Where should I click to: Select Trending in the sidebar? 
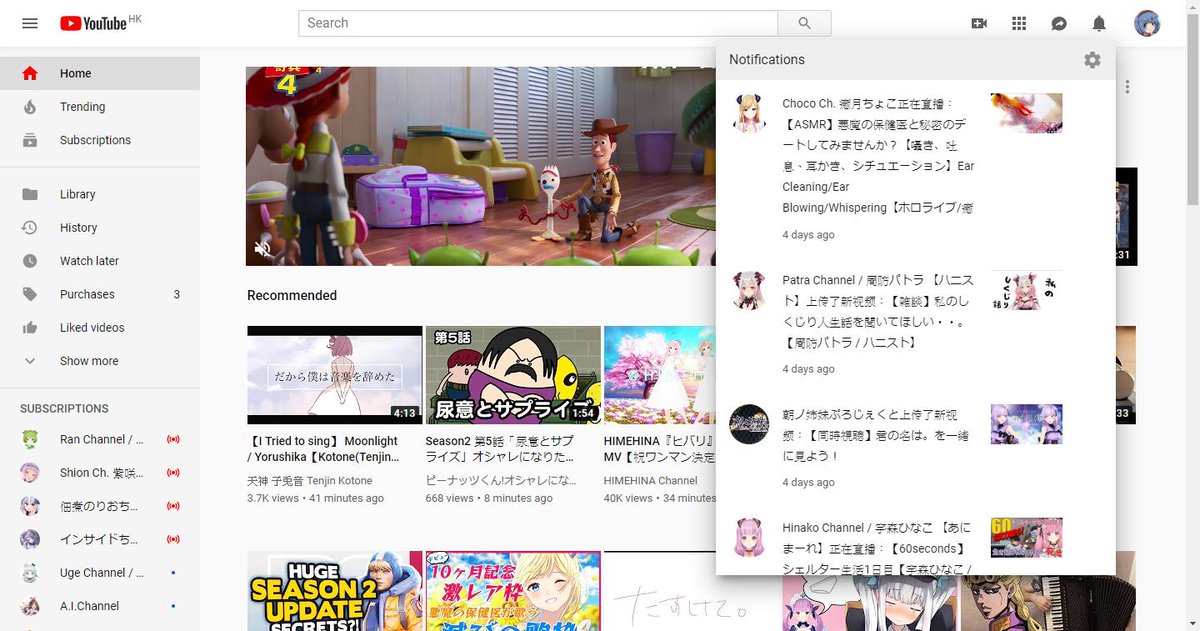tap(100, 107)
